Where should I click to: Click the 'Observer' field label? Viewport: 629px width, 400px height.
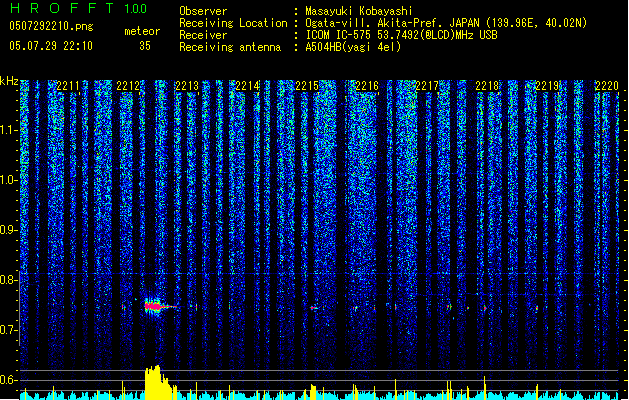coord(203,11)
